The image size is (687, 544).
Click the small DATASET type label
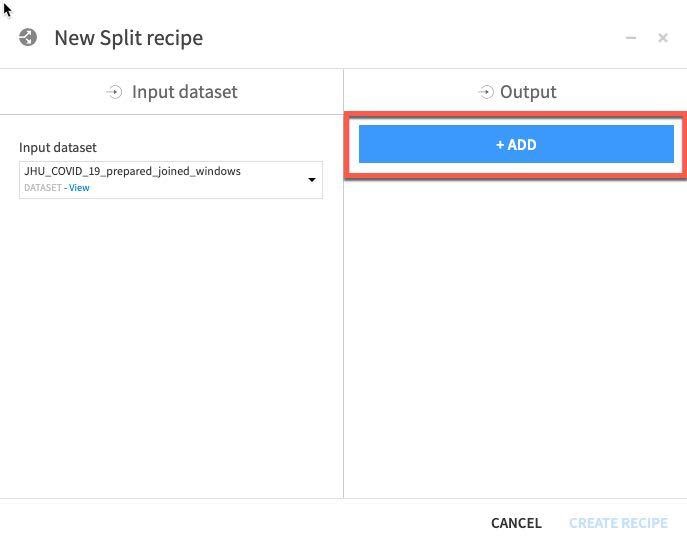click(x=42, y=188)
